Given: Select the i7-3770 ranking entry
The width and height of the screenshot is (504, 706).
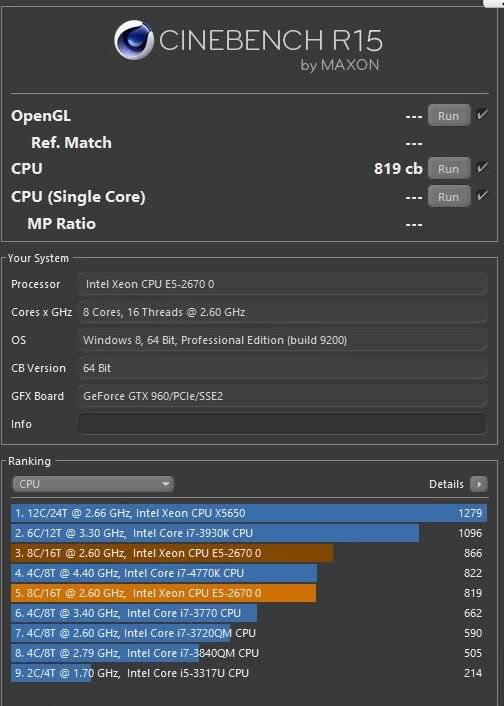Looking at the screenshot, I should pos(249,613).
